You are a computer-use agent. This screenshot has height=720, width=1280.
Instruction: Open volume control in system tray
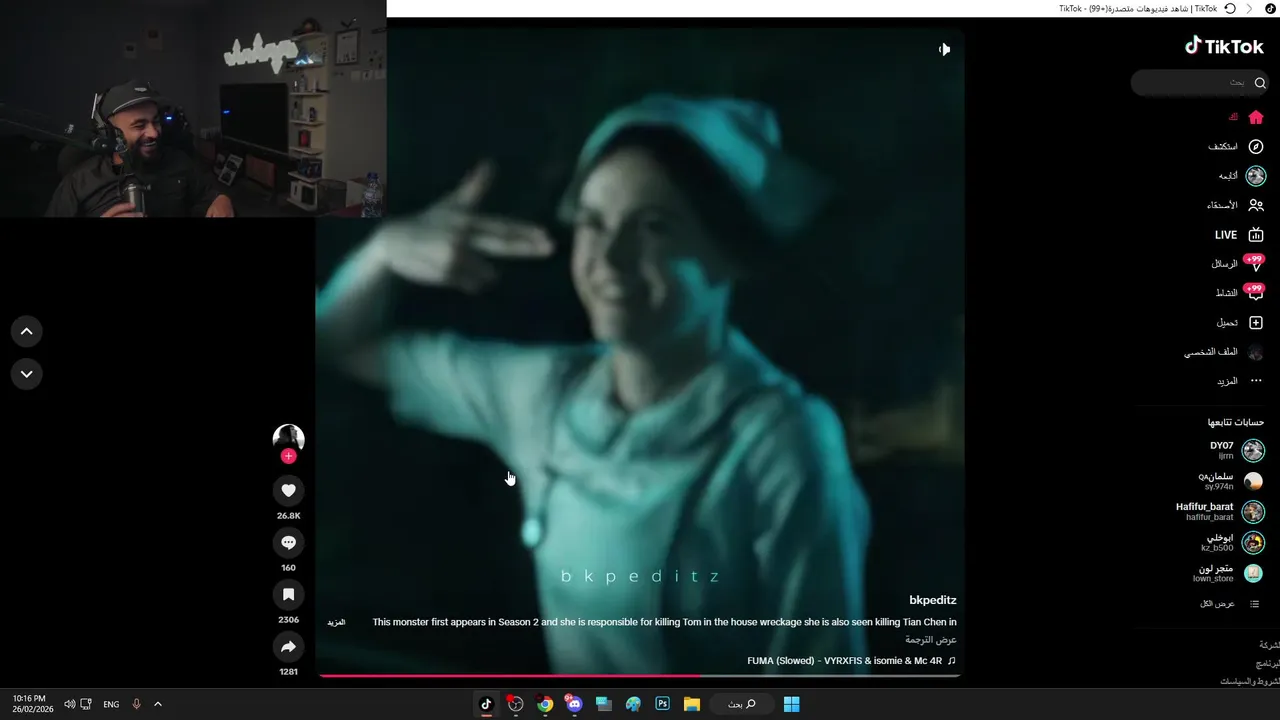[x=69, y=704]
